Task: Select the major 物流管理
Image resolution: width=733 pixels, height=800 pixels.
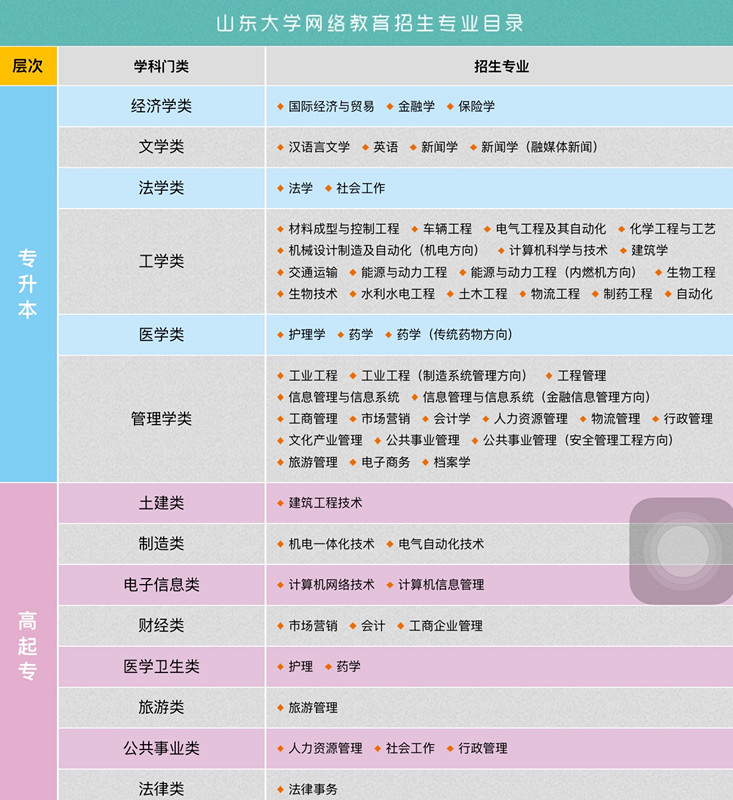Action: tap(615, 419)
